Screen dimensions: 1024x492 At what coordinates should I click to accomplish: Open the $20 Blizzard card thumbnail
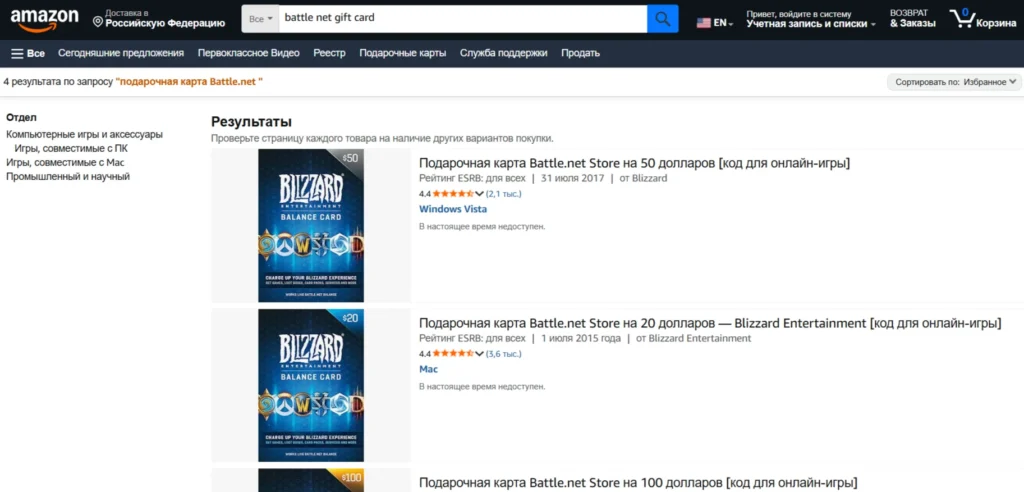tap(311, 385)
